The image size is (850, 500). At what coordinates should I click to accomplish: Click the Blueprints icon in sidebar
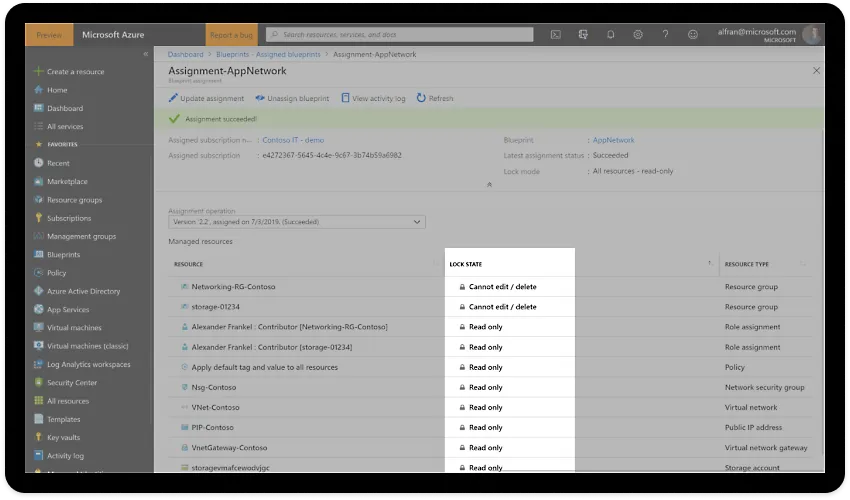point(38,254)
